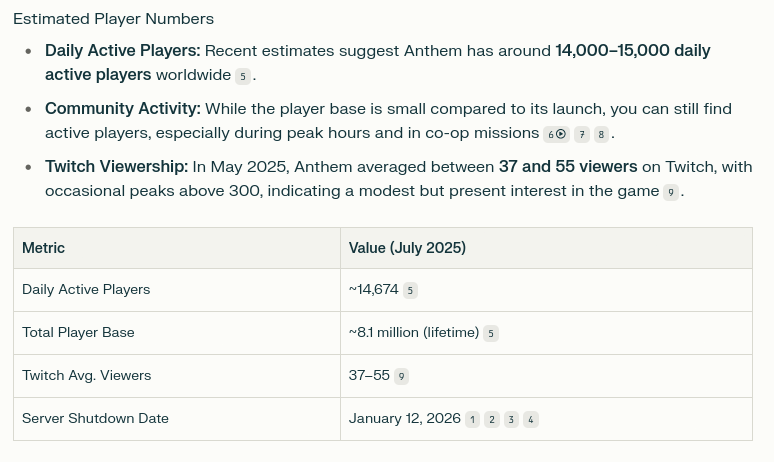Screen dimensions: 774x462
Task: Select the "Server Shutdown Date" table cell
Action: 177,419
